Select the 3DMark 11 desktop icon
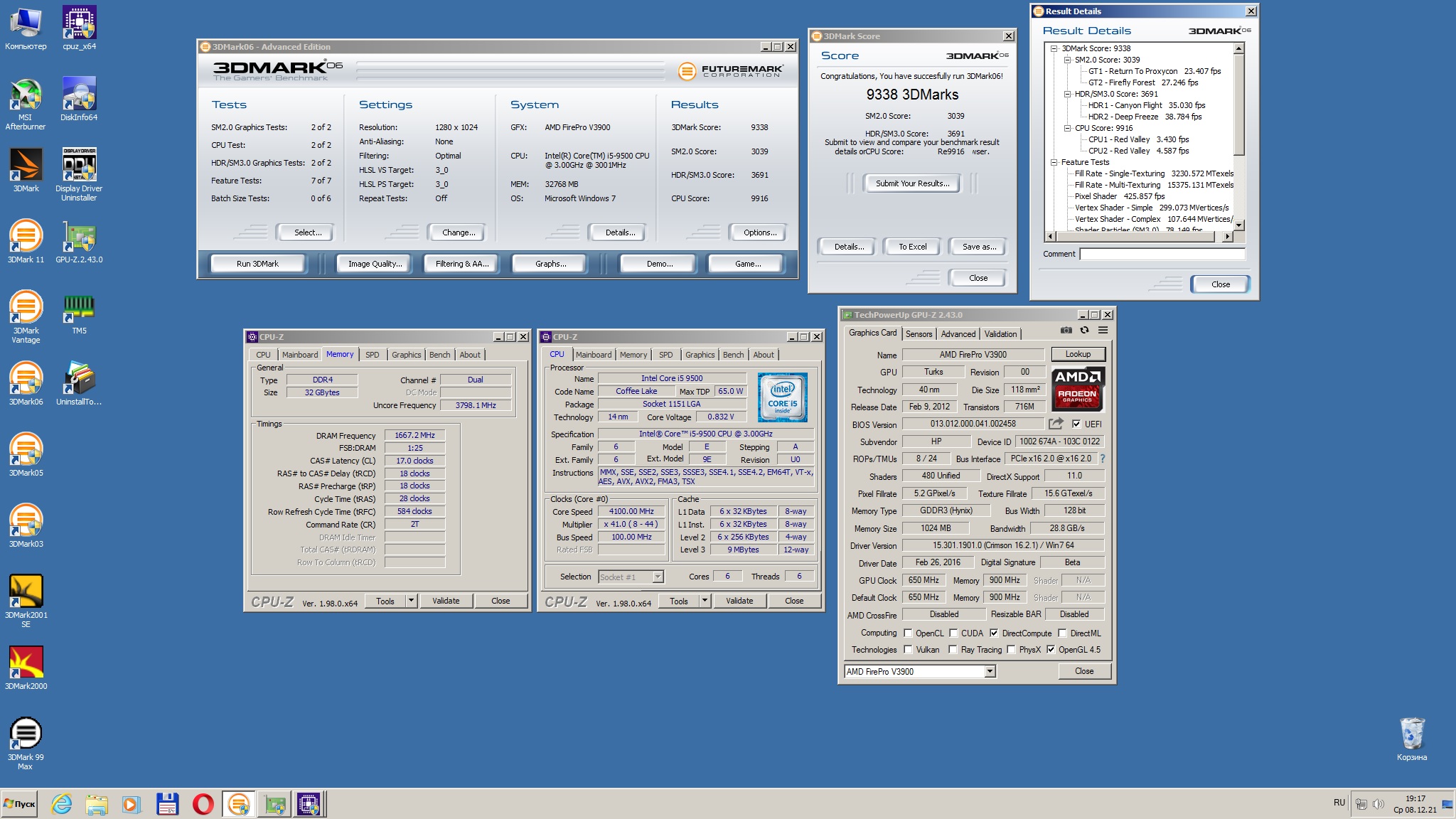Viewport: 1456px width, 819px height. click(x=26, y=242)
